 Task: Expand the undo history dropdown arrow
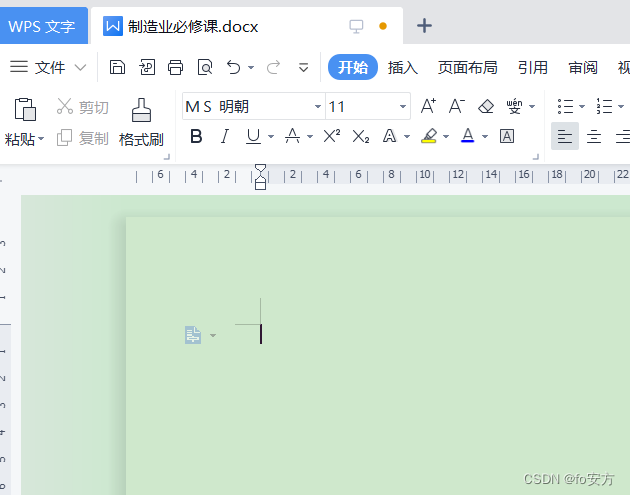[251, 68]
